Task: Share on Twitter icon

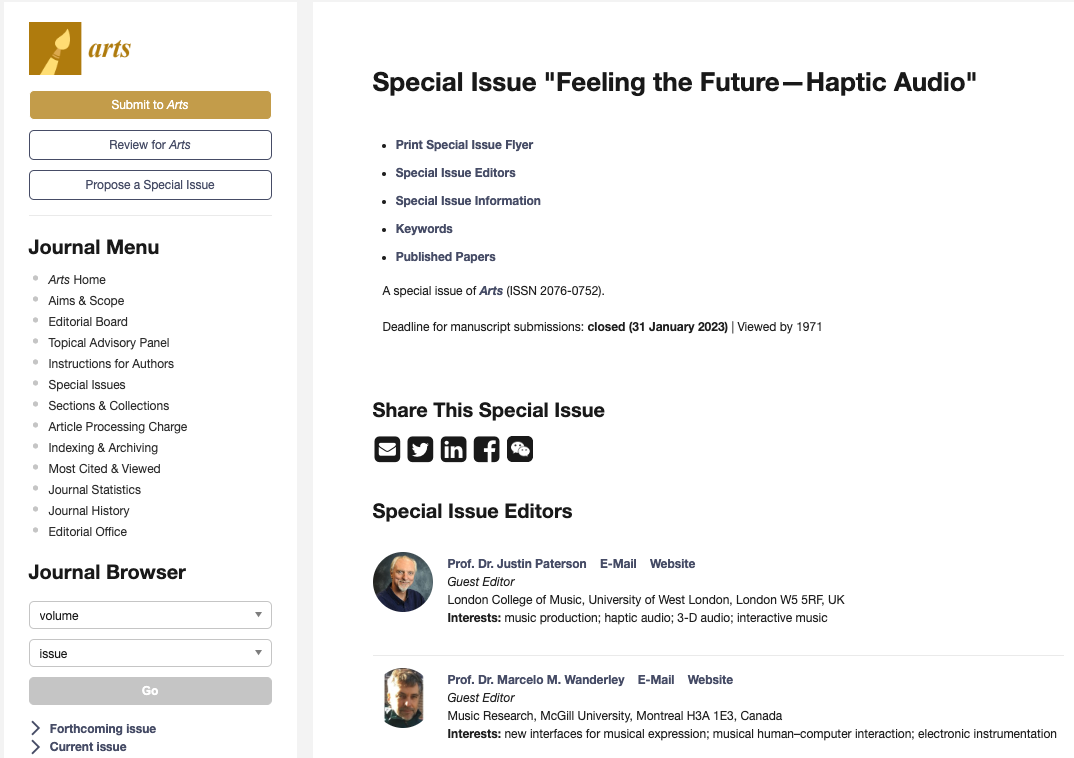Action: (x=420, y=449)
